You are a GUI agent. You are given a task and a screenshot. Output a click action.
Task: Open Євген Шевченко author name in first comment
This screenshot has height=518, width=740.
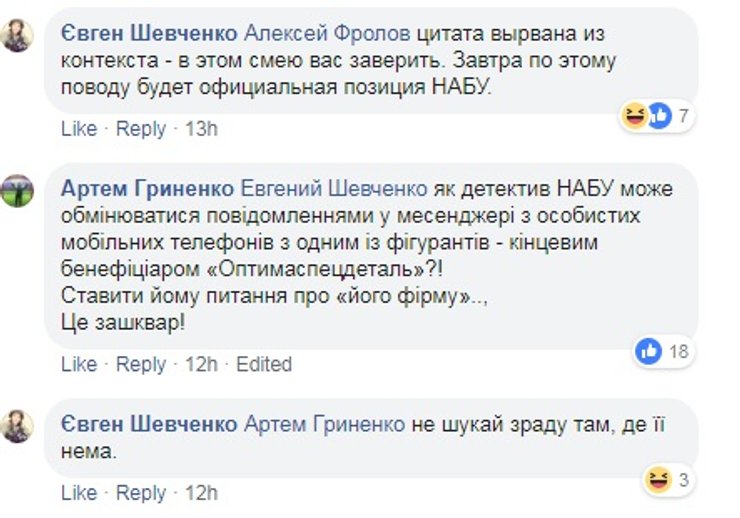point(149,34)
